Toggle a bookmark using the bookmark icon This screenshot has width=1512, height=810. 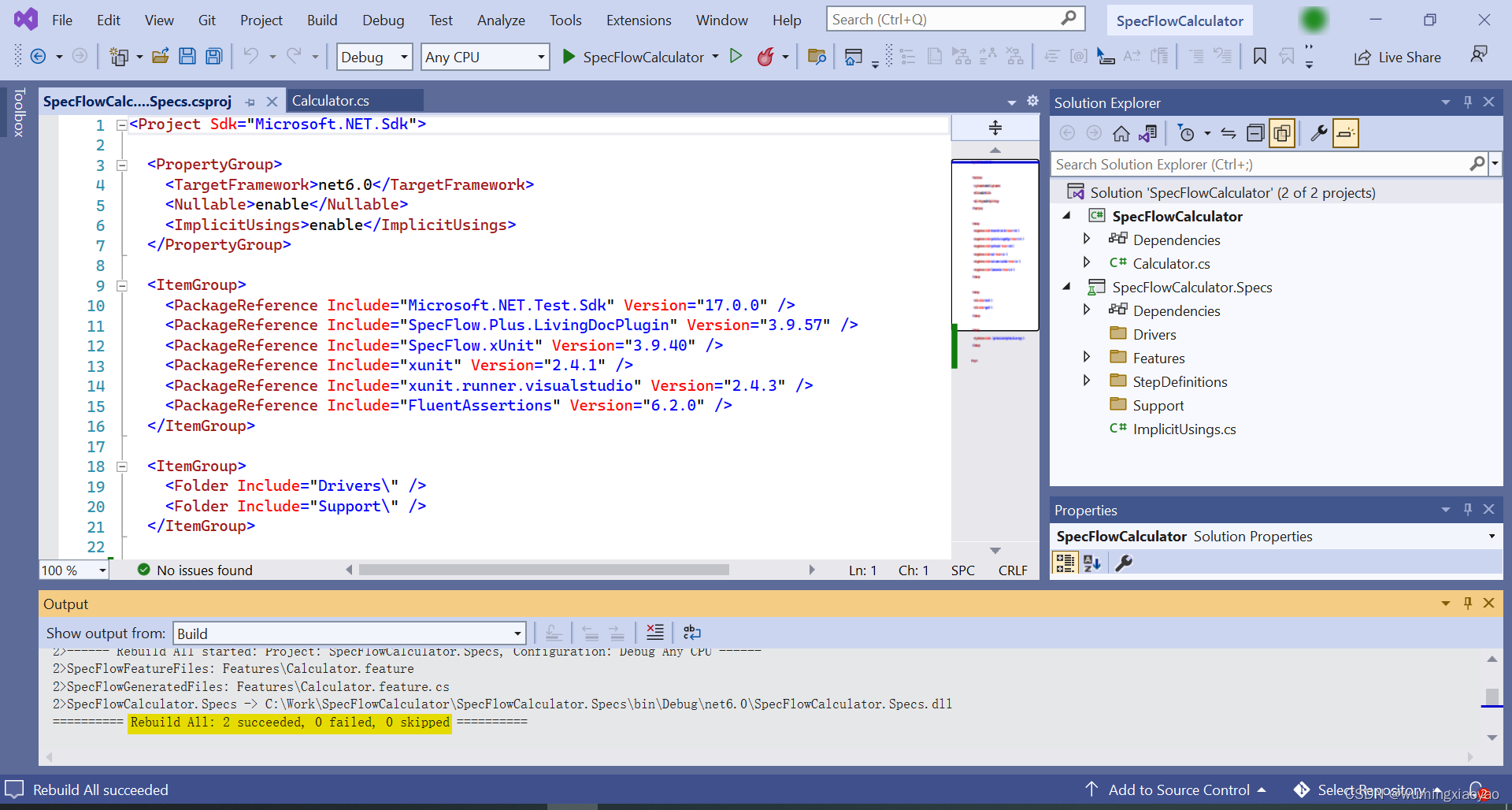click(1259, 56)
